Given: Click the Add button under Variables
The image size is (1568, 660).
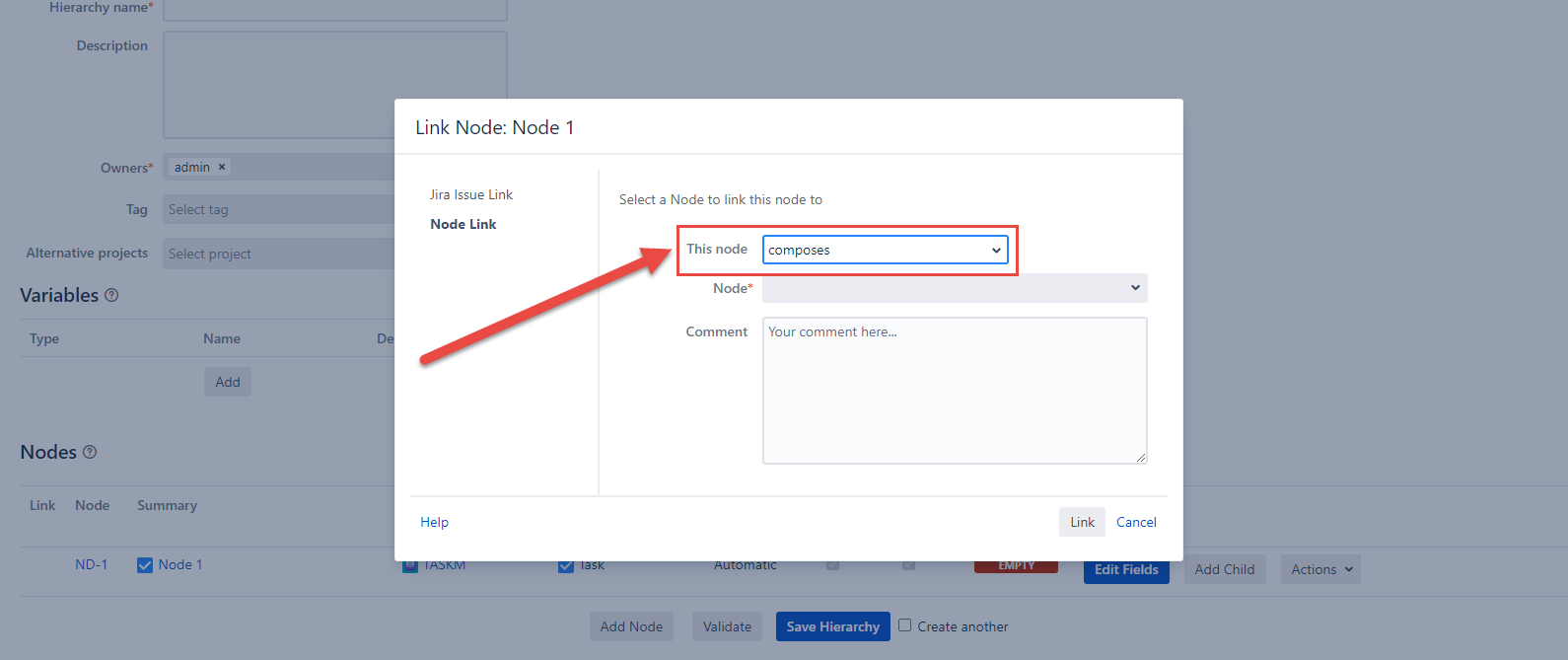Looking at the screenshot, I should [x=228, y=382].
